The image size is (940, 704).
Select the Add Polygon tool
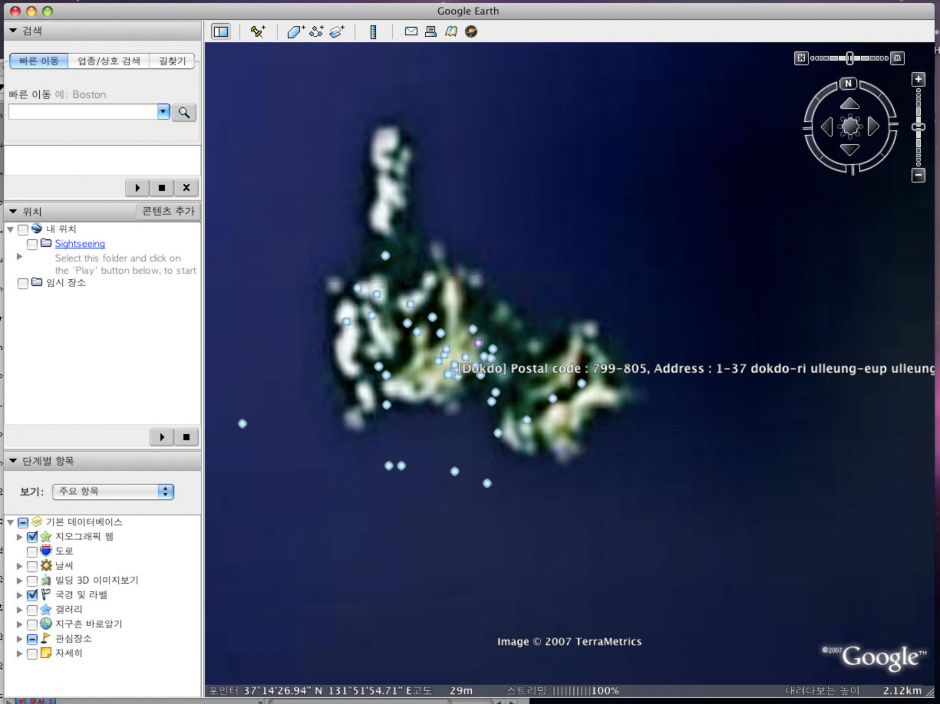click(x=296, y=32)
